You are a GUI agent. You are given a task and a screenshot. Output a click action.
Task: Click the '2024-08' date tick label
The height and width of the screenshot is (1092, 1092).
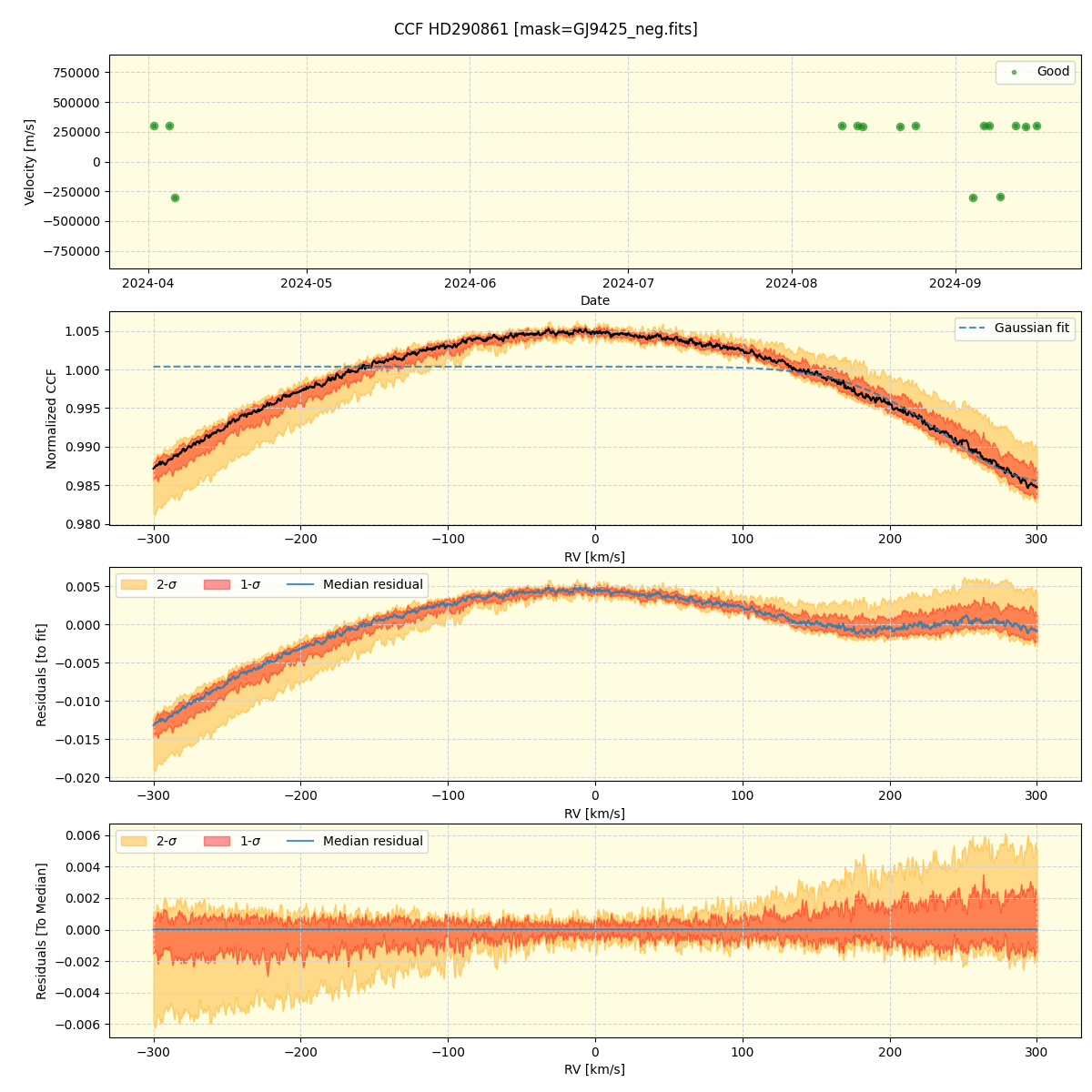[x=792, y=283]
